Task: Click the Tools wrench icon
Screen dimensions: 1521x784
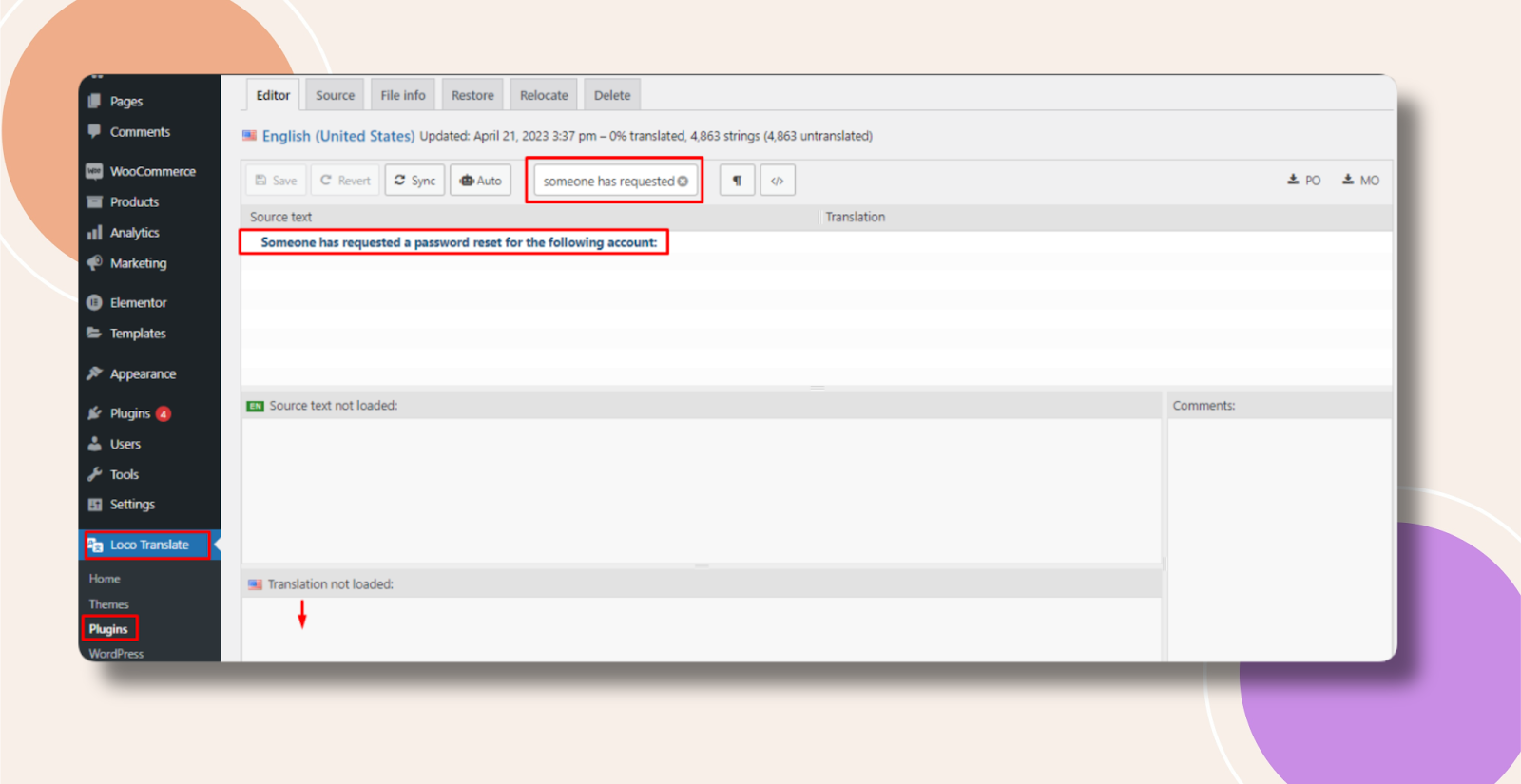Action: (x=94, y=474)
